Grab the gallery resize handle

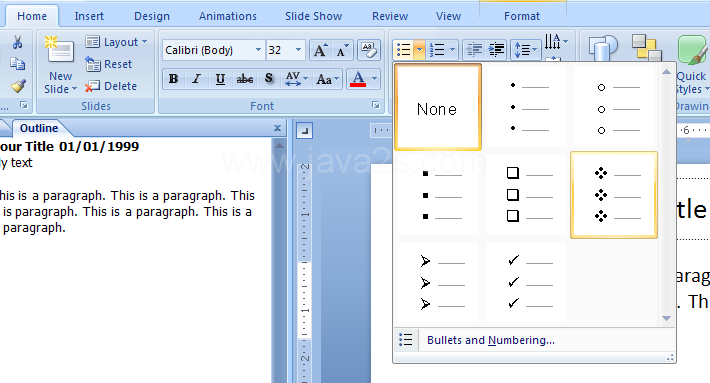click(670, 358)
